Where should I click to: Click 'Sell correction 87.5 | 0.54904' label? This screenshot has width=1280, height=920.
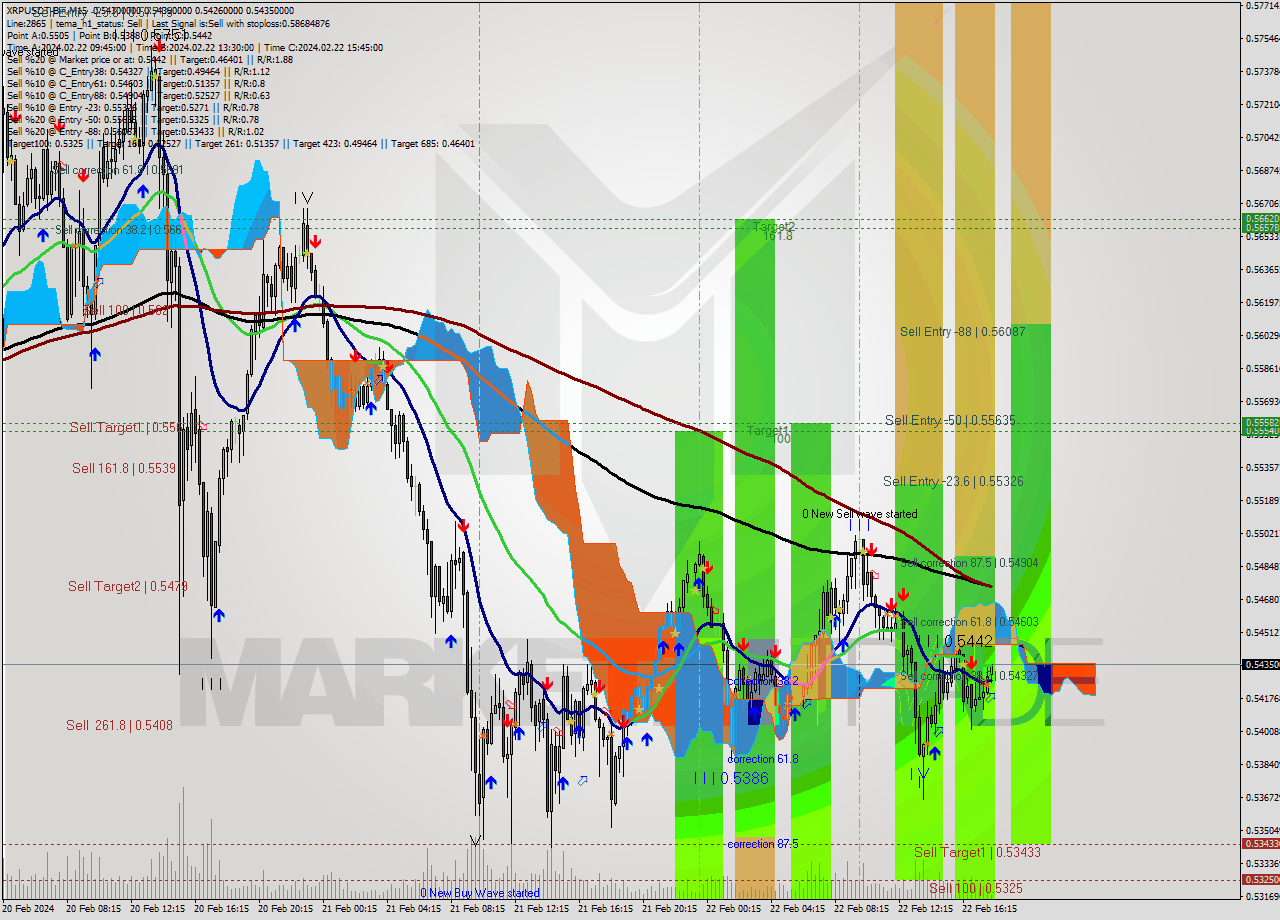tap(969, 563)
